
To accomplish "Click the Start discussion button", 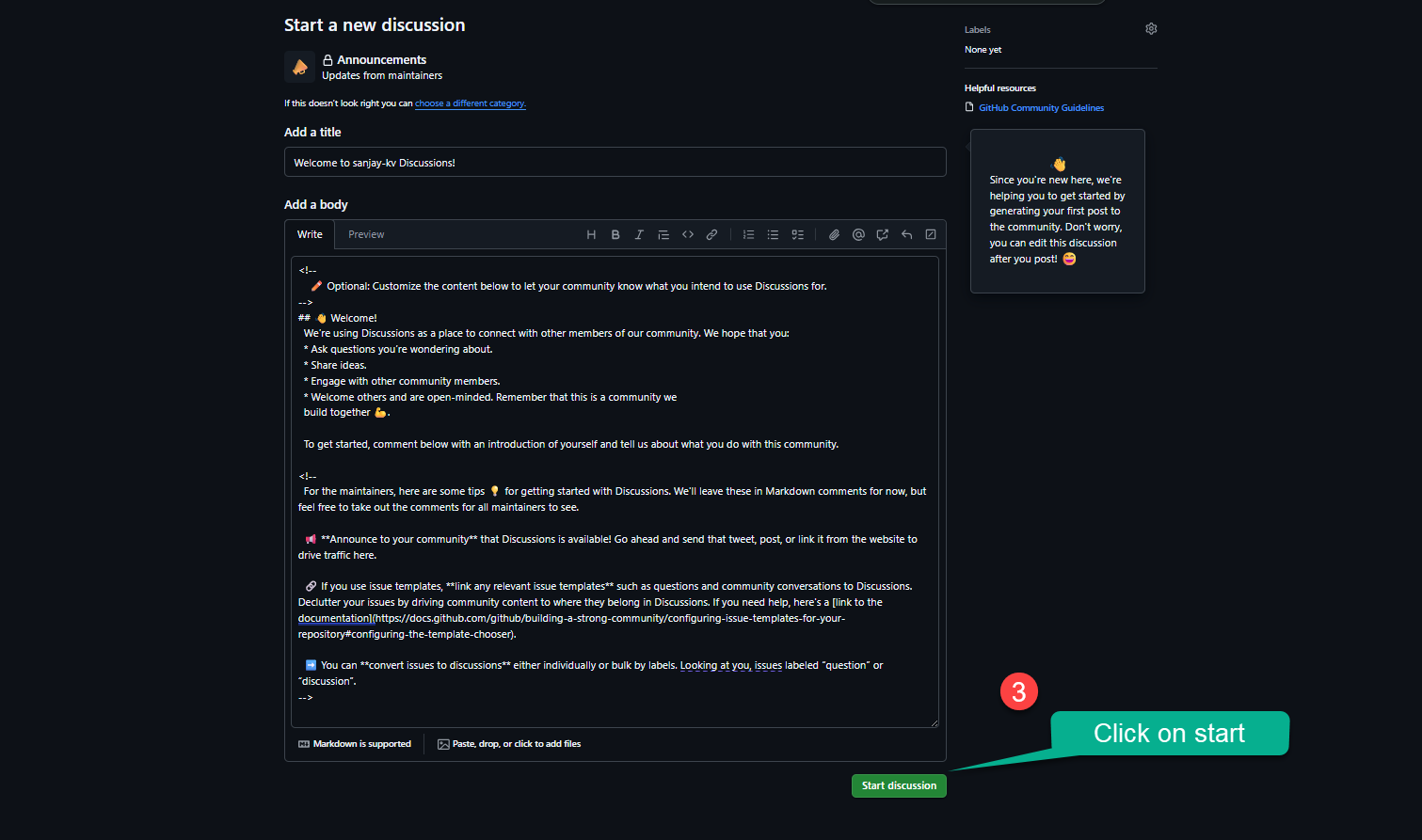I will tap(899, 785).
